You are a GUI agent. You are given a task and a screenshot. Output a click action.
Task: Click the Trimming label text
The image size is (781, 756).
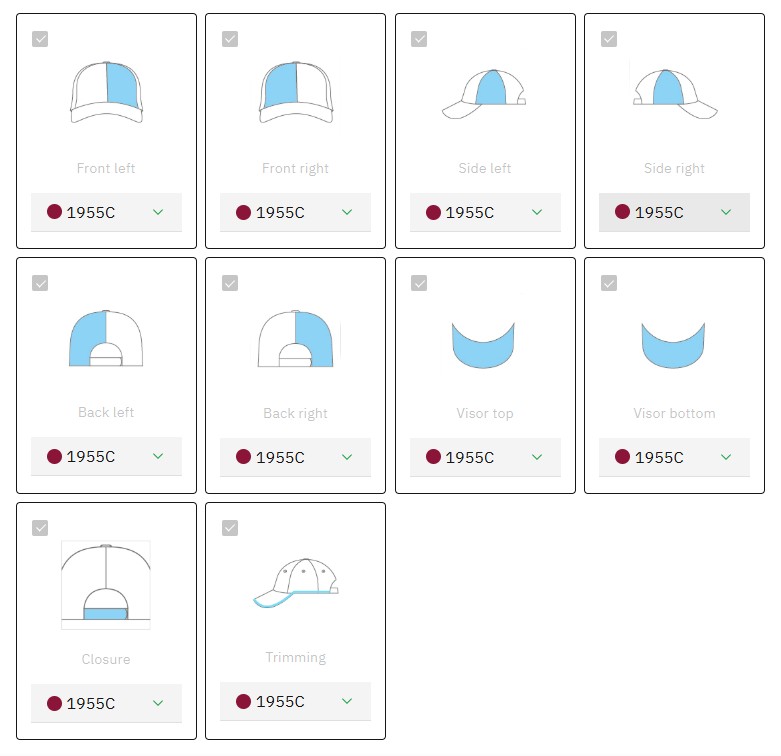(295, 657)
